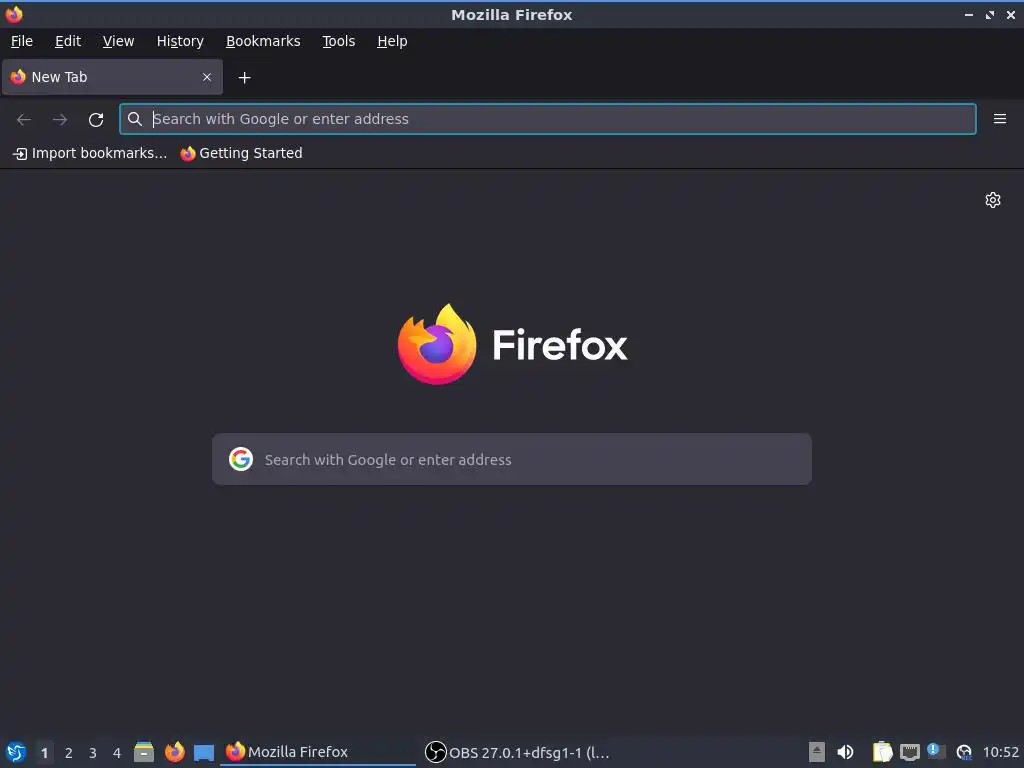The width and height of the screenshot is (1024, 768).
Task: Click the Firefox icon in title bar
Action: [x=14, y=14]
